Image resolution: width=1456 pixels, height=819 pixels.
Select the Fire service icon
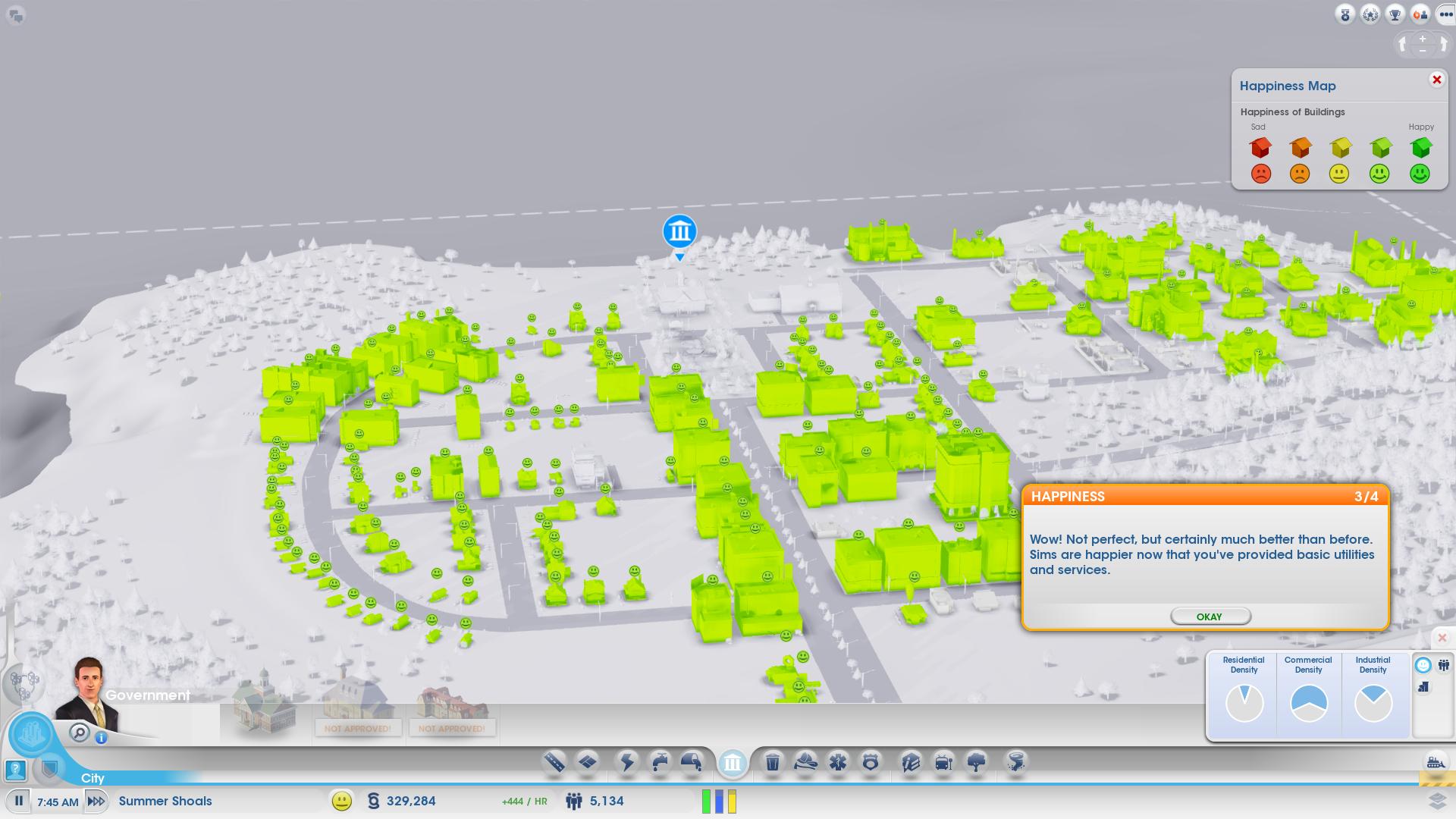(805, 761)
